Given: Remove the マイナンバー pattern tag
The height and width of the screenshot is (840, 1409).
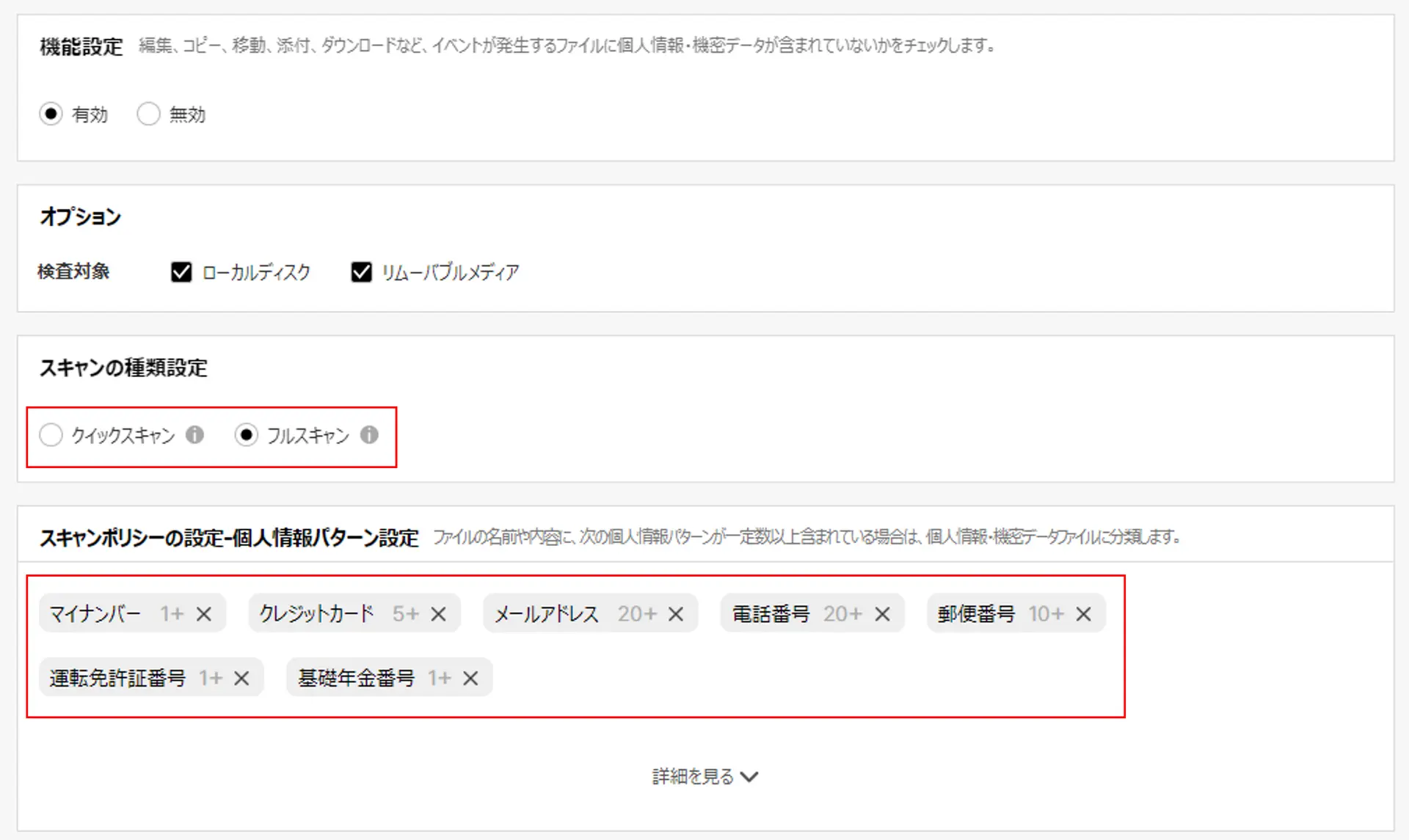Looking at the screenshot, I should click(204, 614).
